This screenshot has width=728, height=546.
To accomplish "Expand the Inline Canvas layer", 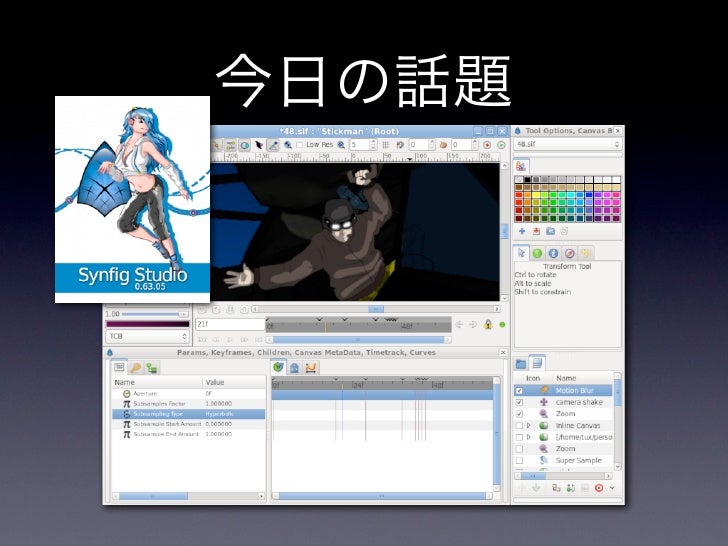I will click(529, 425).
